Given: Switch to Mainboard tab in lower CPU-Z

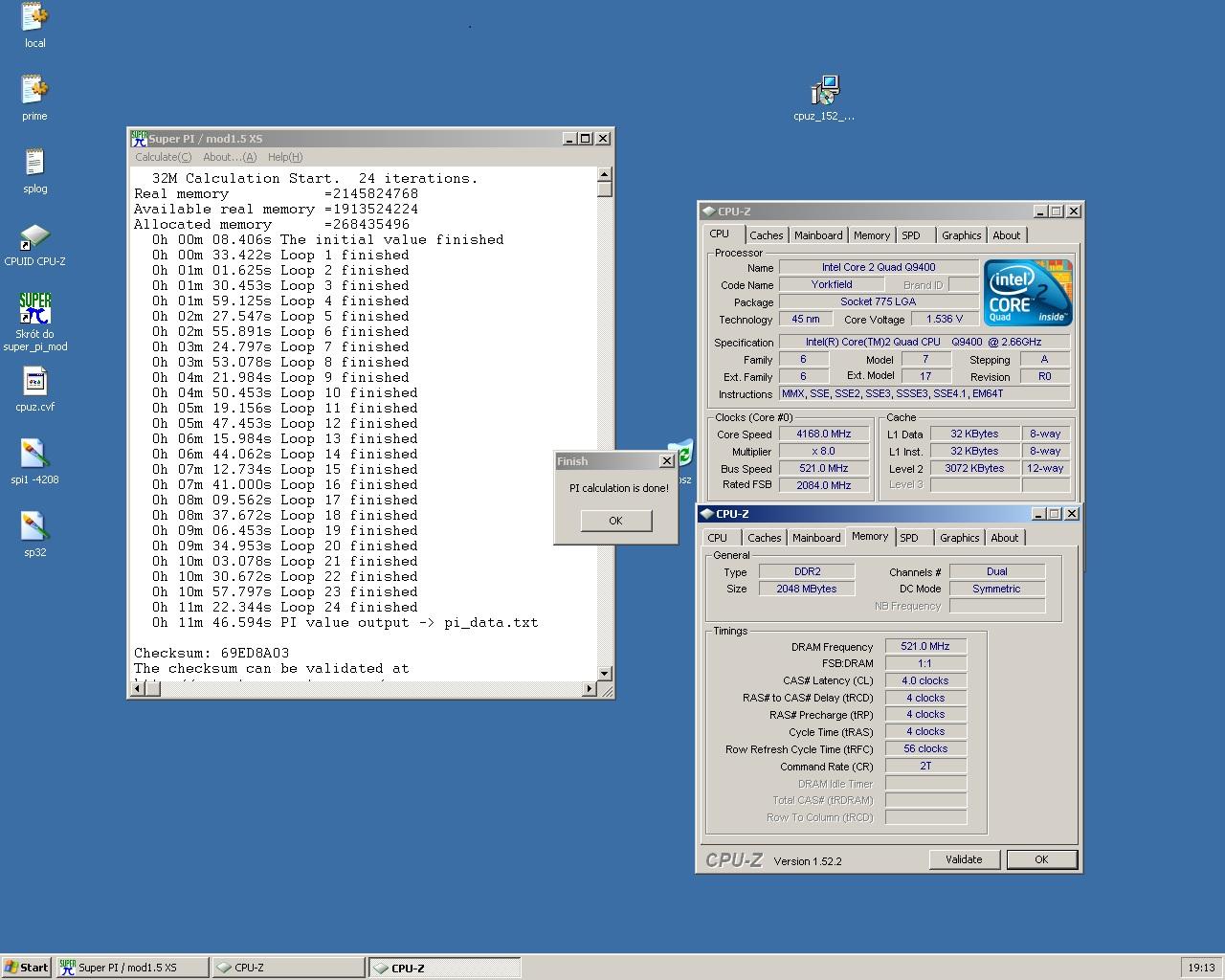Looking at the screenshot, I should click(x=816, y=538).
